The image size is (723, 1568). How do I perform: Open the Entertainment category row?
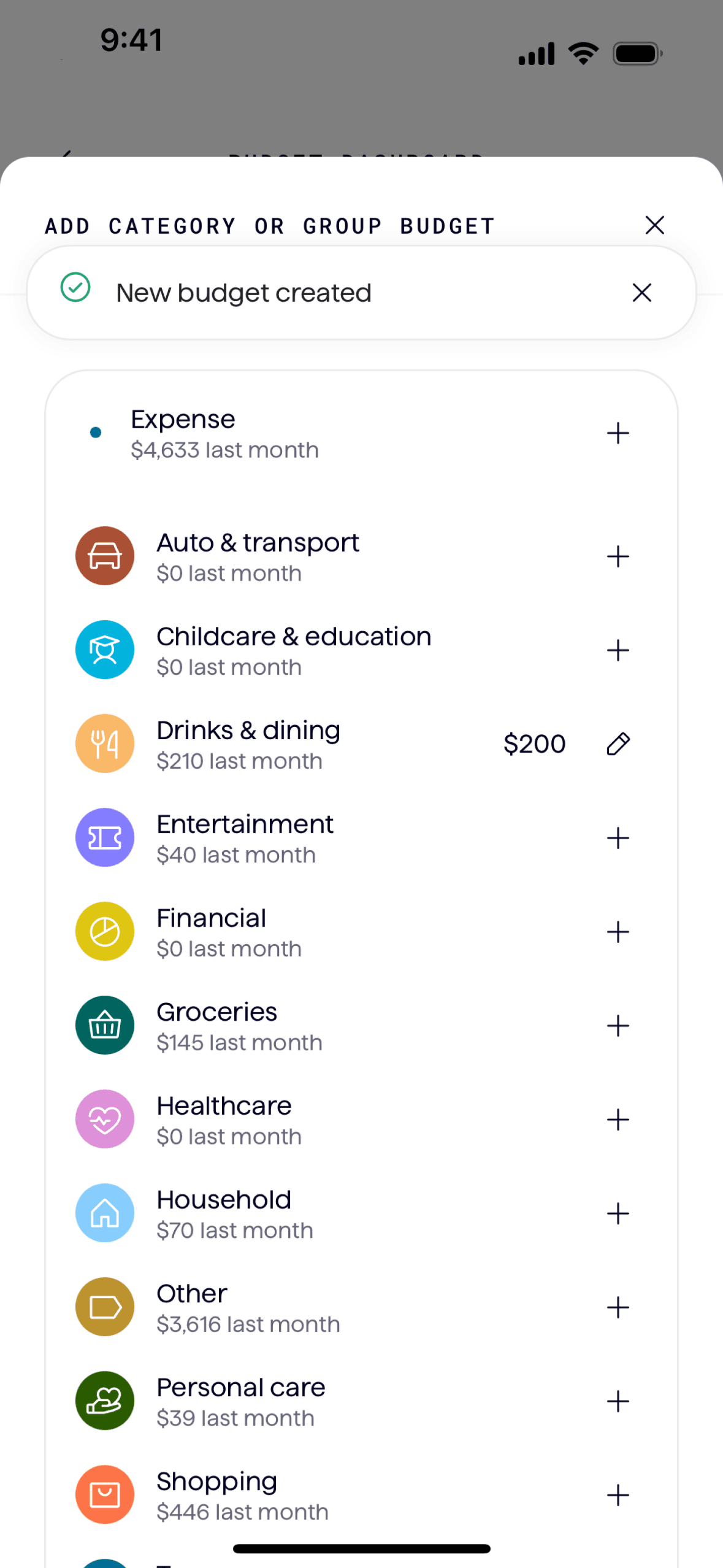[x=245, y=838]
